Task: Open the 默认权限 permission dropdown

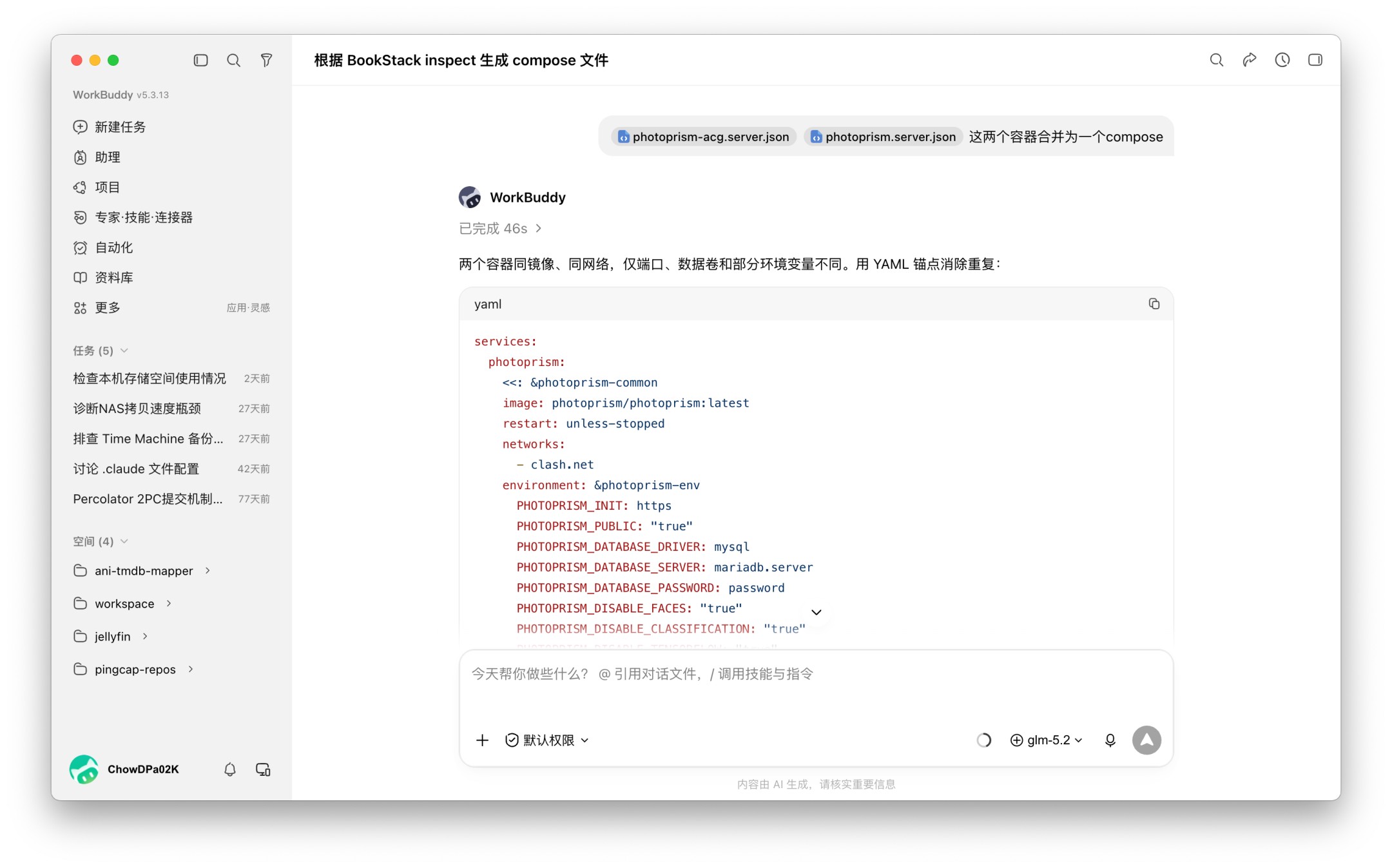Action: (547, 740)
